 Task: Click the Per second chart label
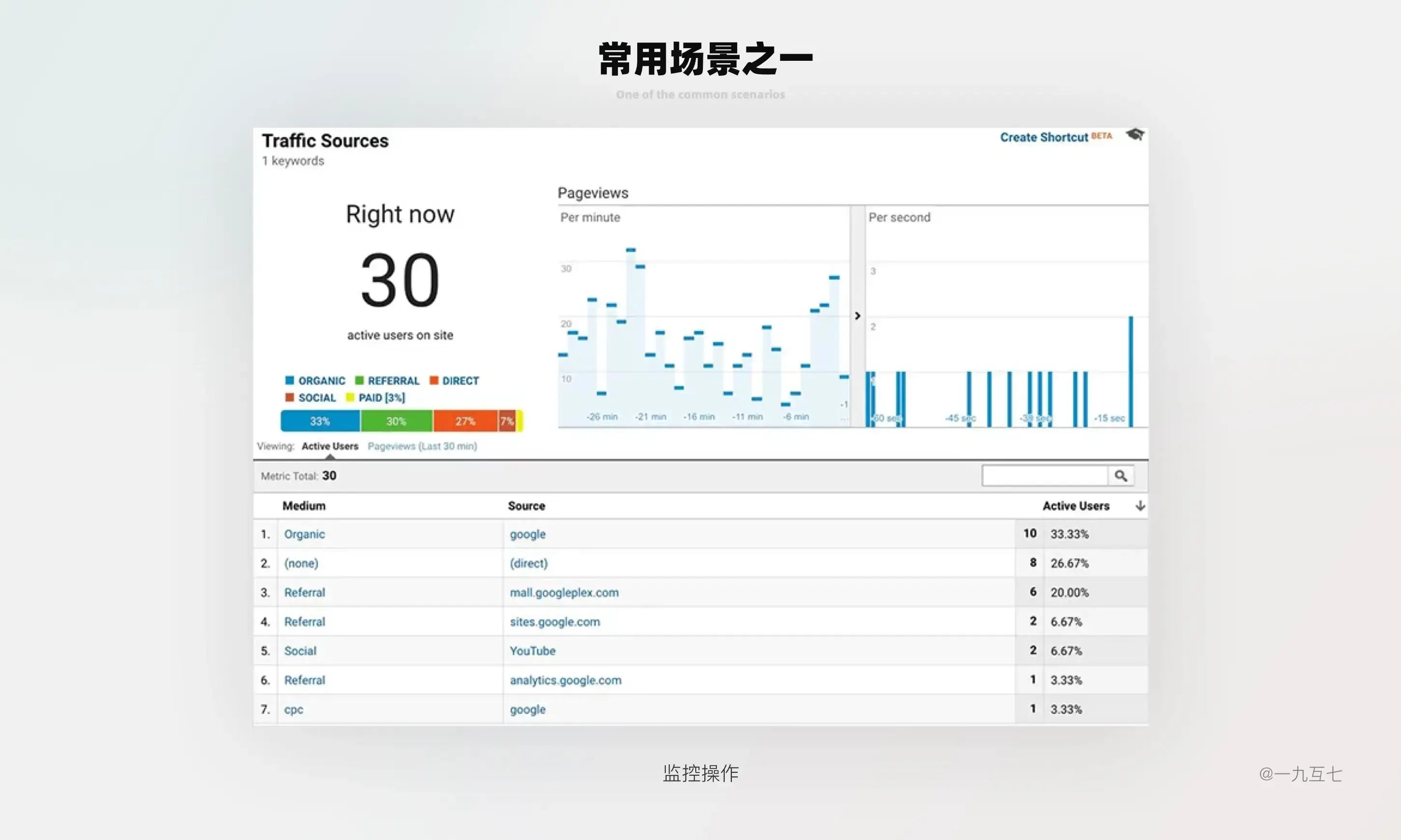click(899, 217)
